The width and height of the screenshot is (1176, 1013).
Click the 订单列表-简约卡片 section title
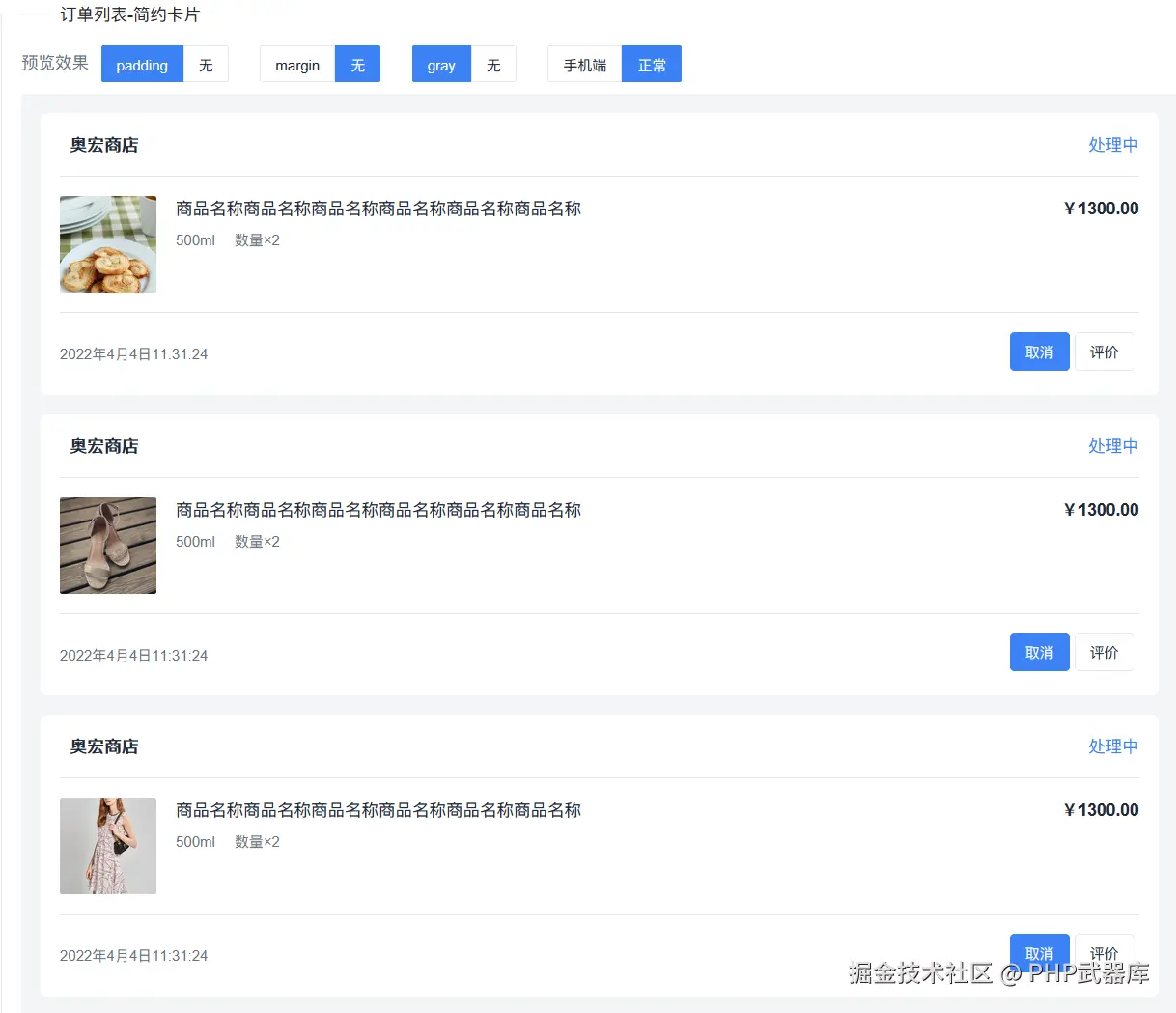[130, 14]
